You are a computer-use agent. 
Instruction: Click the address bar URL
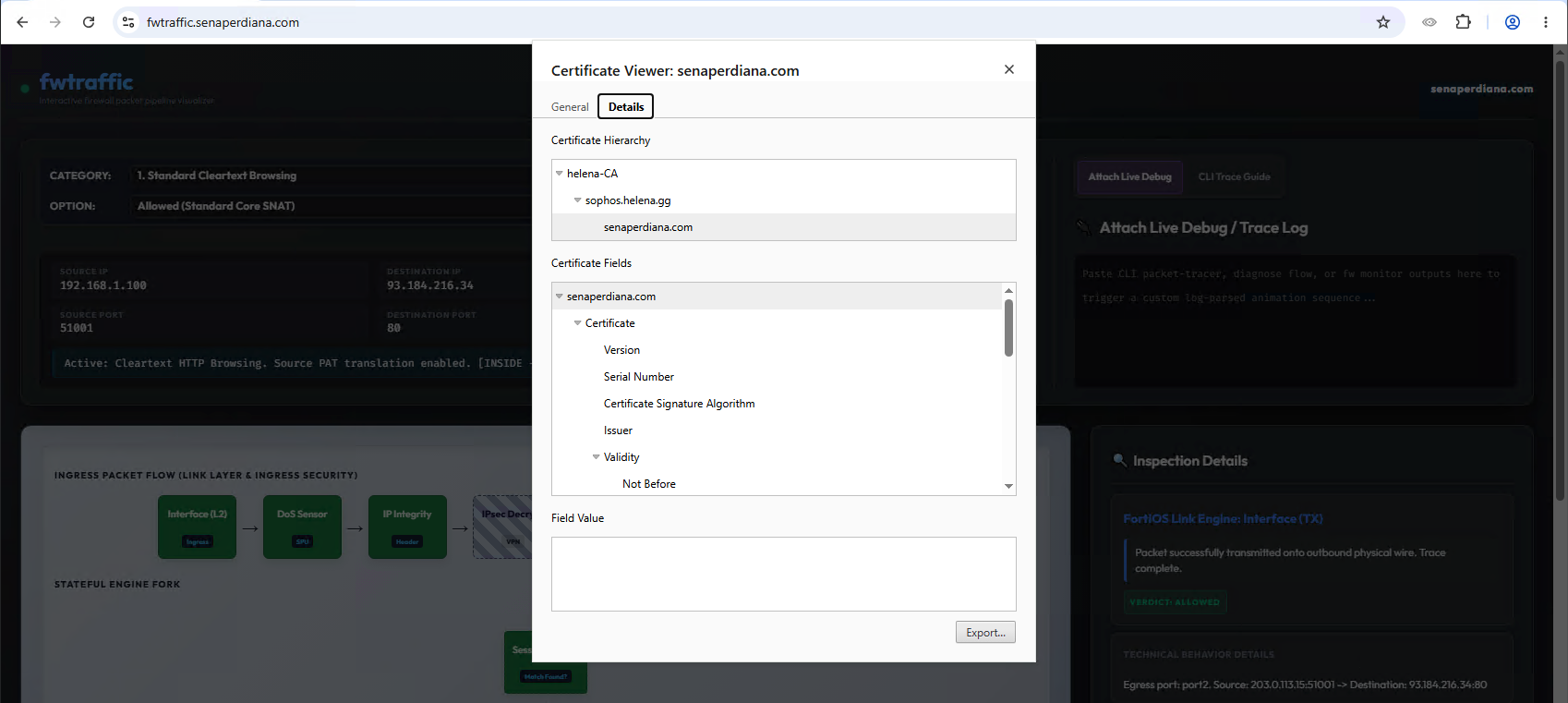click(x=223, y=22)
